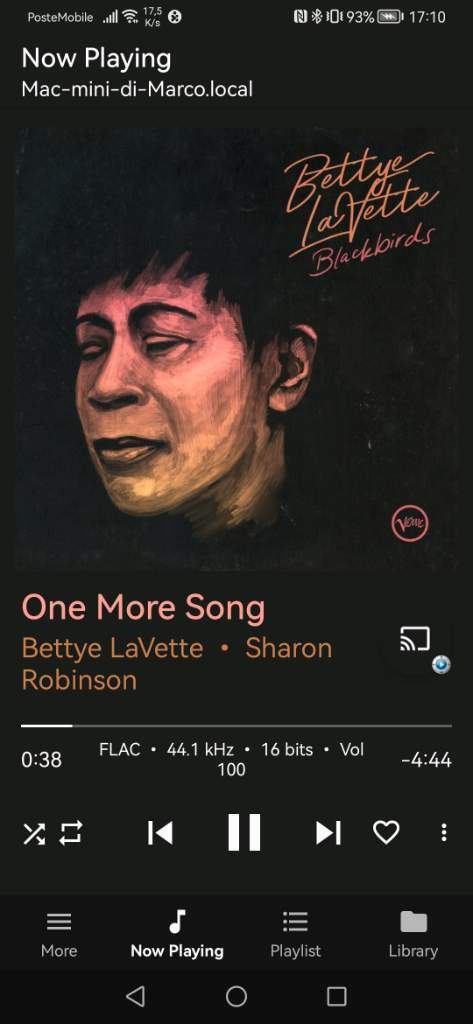
Task: Open the More menu tab
Action: click(59, 934)
